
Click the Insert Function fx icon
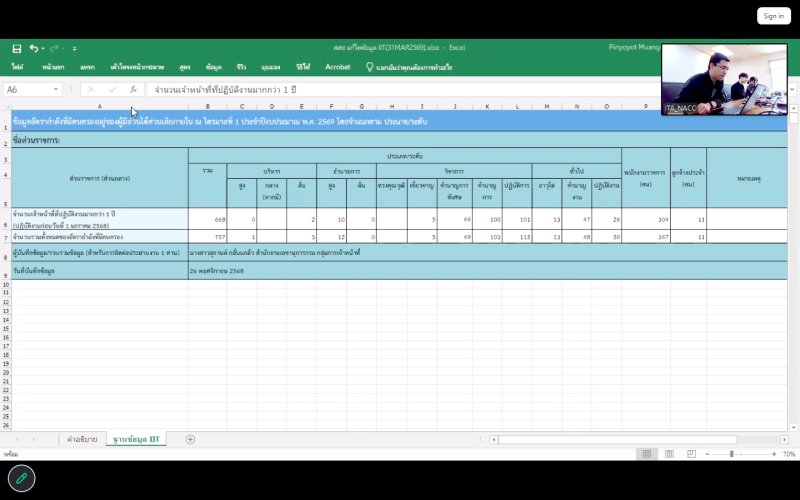click(132, 89)
